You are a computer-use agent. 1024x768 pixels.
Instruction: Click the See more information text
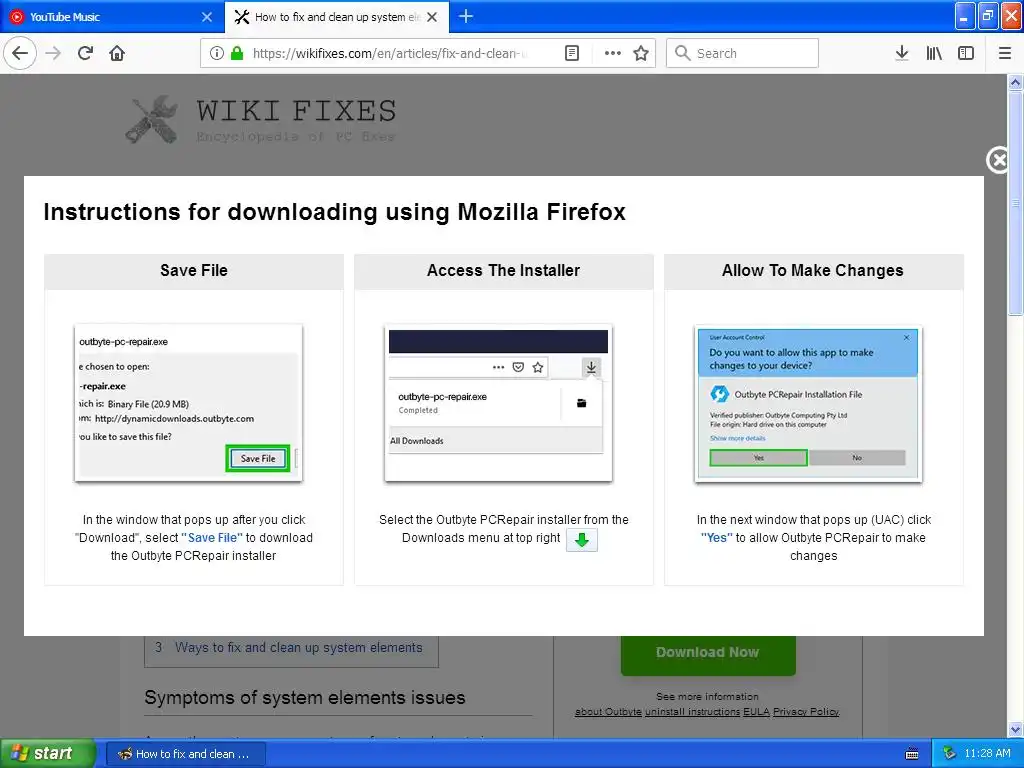(x=707, y=697)
